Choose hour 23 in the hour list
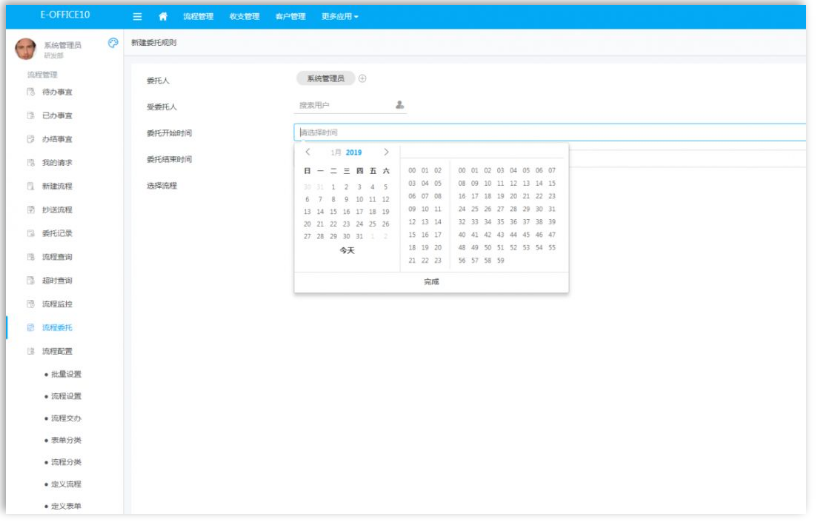Image resolution: width=820 pixels, height=525 pixels. [x=438, y=260]
